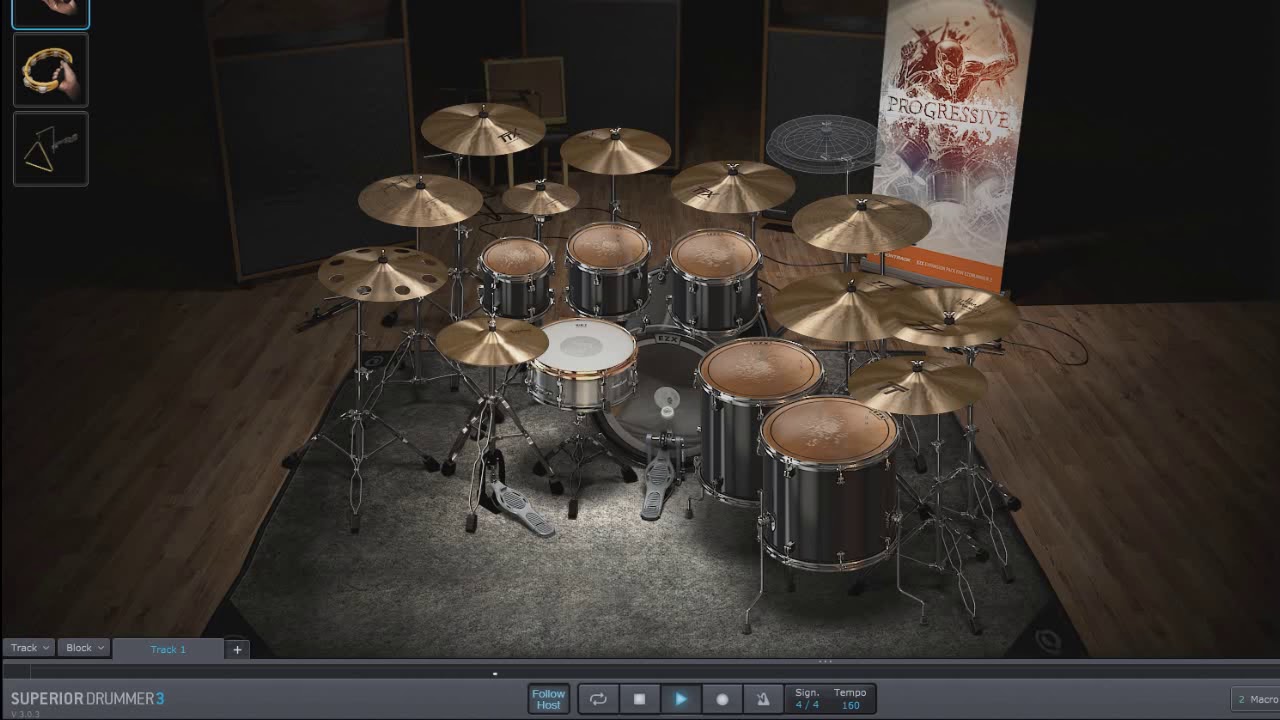This screenshot has width=1280, height=720.
Task: Select the tambourine percussion thumbnail
Action: point(51,70)
